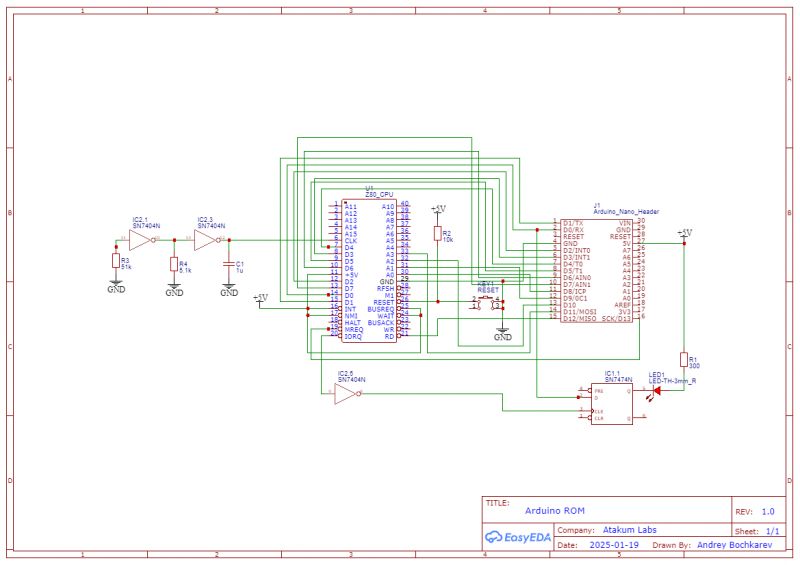
Task: Click the 'Arduino_Nano_Header' label
Action: coord(626,211)
